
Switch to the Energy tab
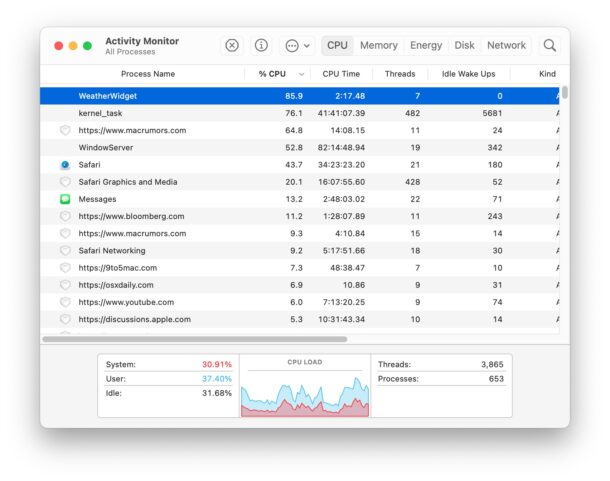coord(426,45)
